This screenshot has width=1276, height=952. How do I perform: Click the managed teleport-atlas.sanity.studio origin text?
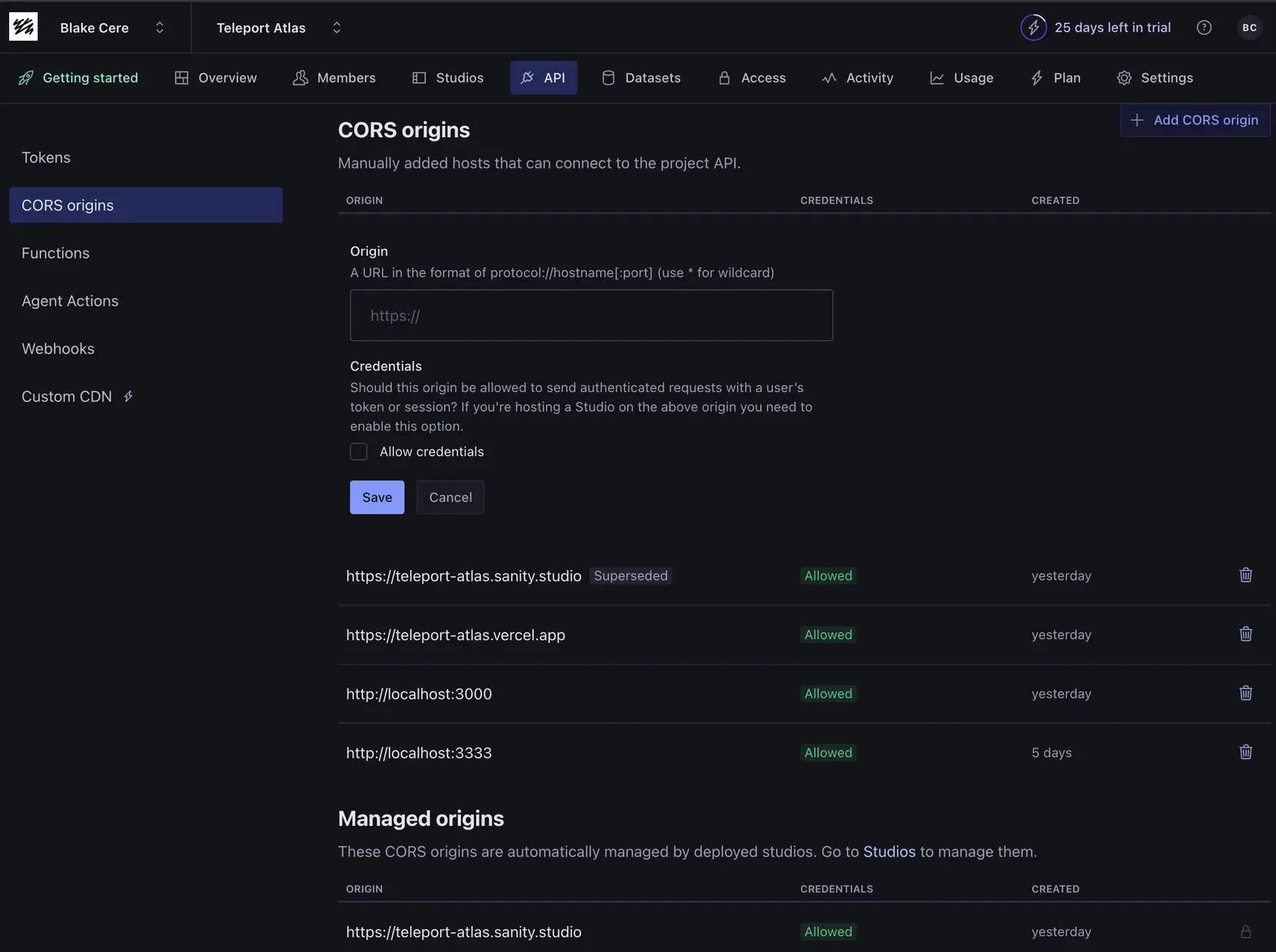[464, 932]
